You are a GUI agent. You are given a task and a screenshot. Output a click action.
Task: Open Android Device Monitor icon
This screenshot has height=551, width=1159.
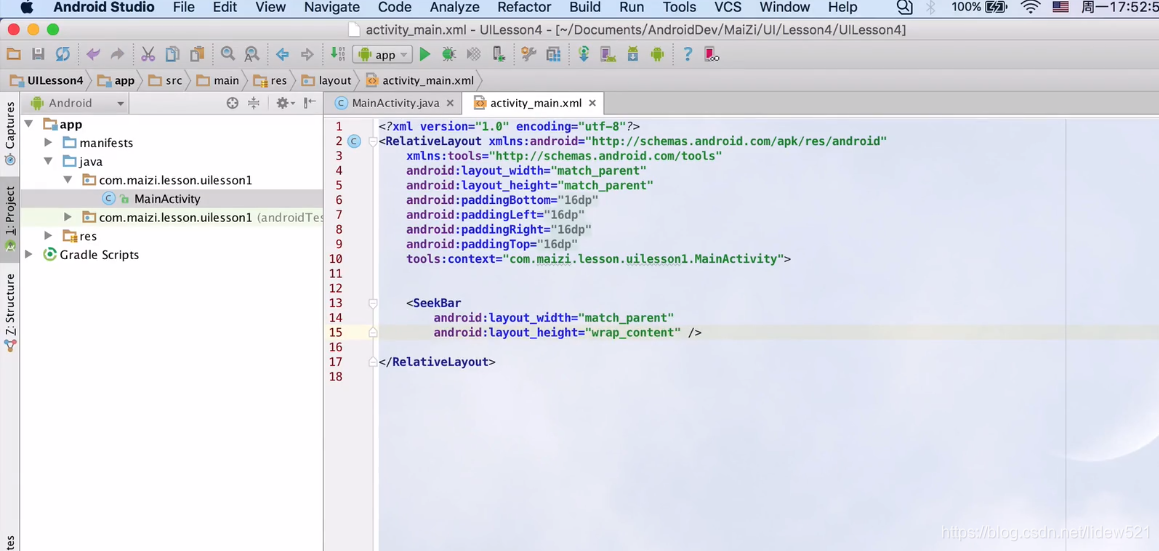pyautogui.click(x=657, y=54)
